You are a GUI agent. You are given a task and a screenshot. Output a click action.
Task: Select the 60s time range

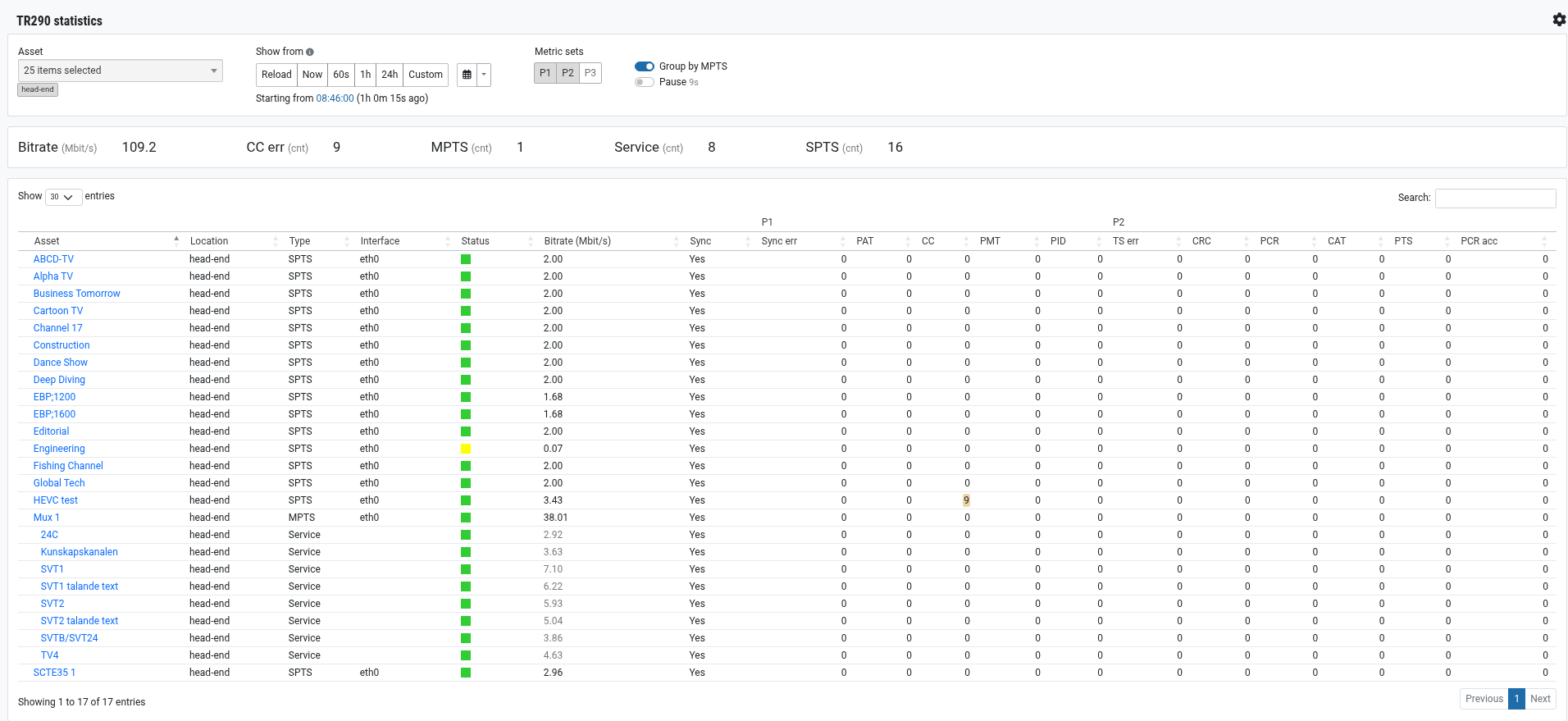(x=341, y=75)
